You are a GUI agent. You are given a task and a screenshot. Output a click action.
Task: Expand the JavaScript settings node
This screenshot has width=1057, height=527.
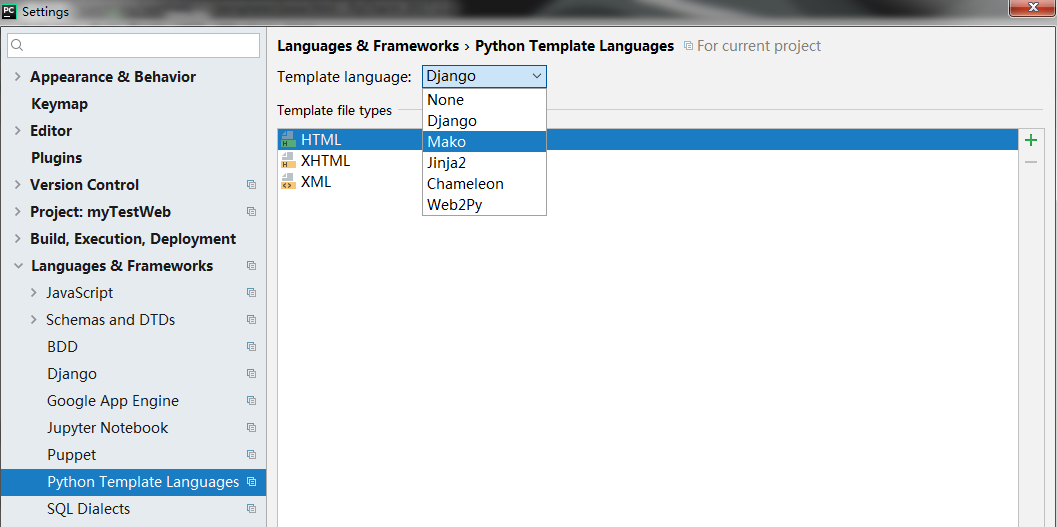[x=33, y=293]
